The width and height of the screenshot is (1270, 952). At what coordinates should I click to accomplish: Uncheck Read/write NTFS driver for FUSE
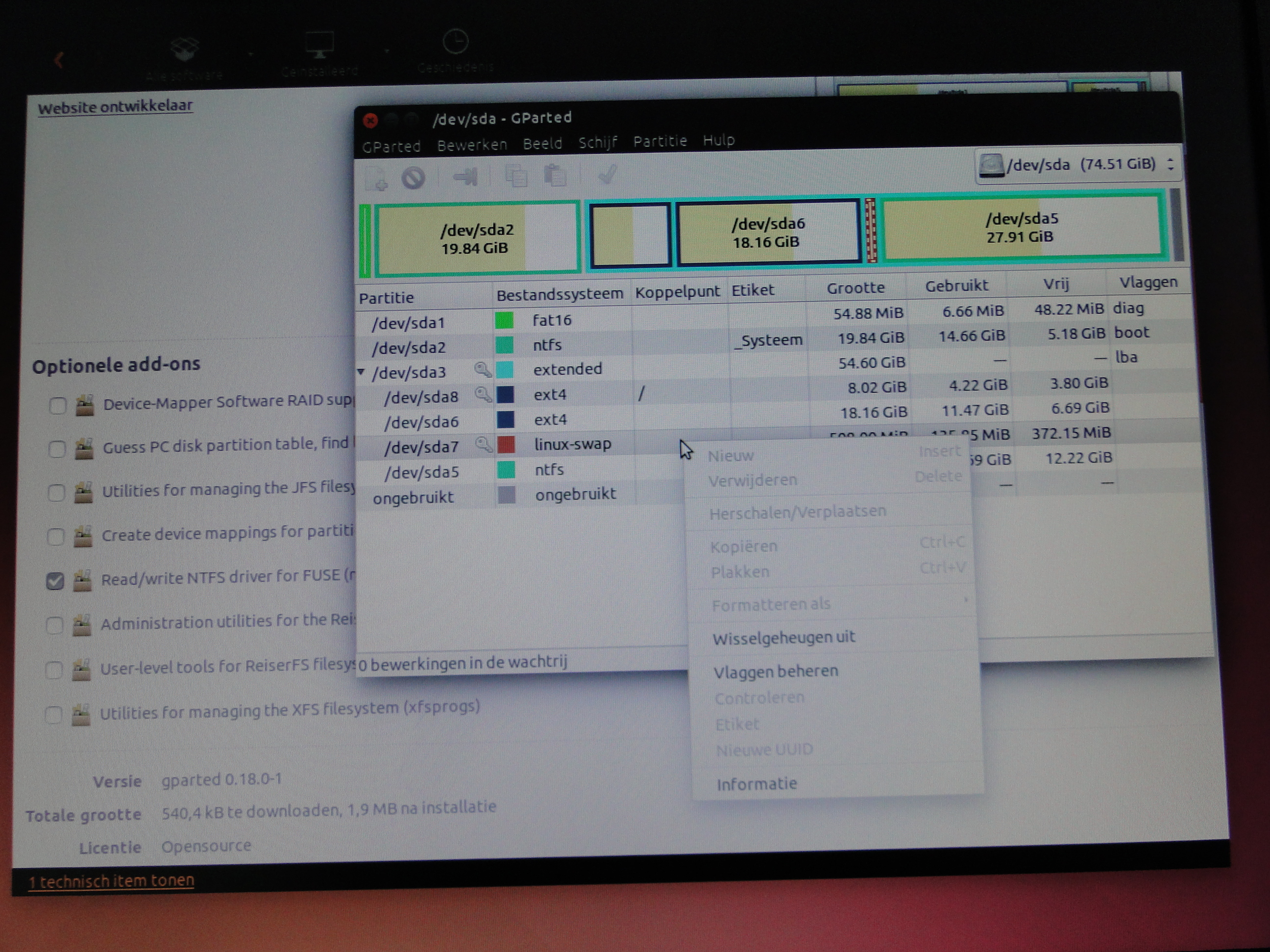[x=55, y=581]
